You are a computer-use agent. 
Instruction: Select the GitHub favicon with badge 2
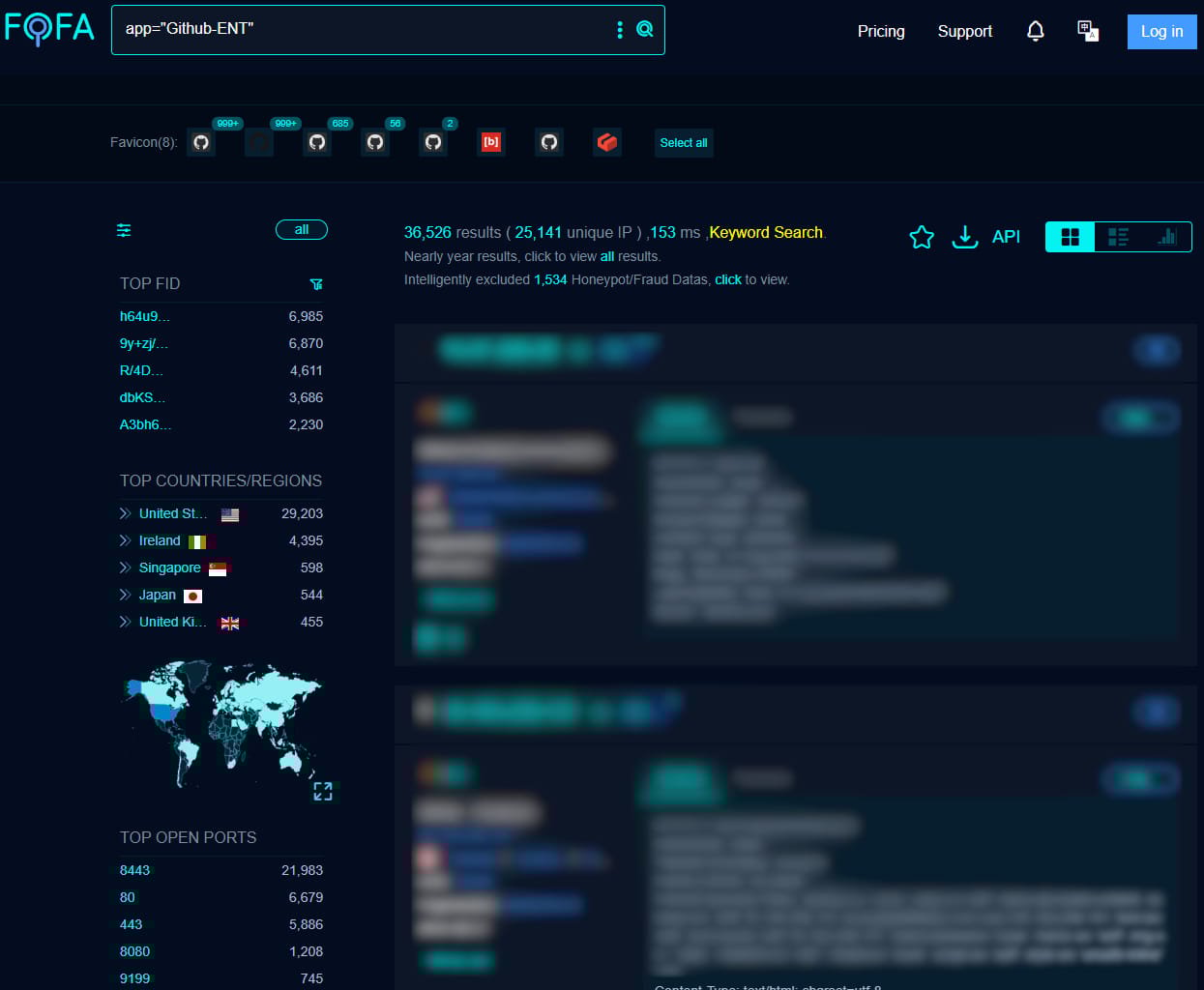tap(433, 142)
